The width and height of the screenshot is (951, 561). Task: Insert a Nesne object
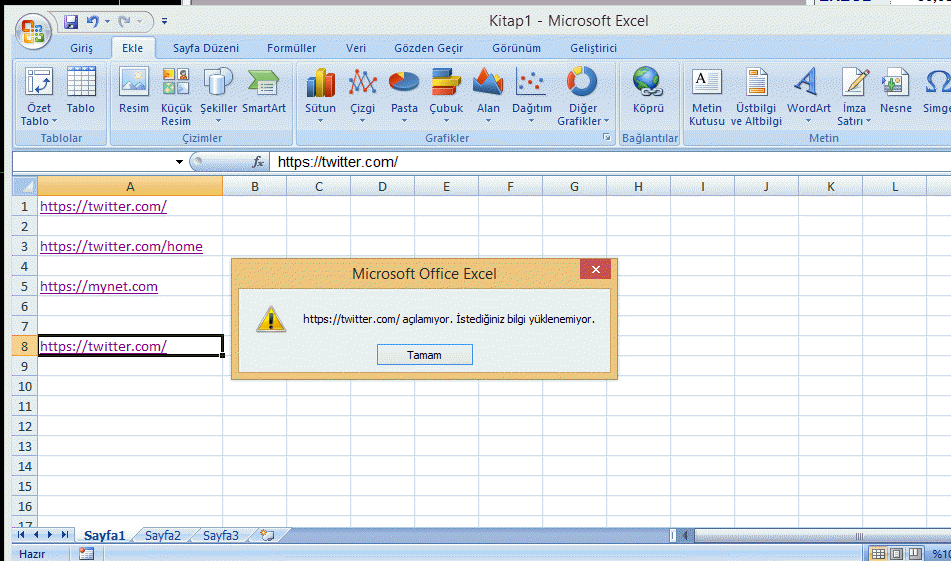pyautogui.click(x=896, y=91)
